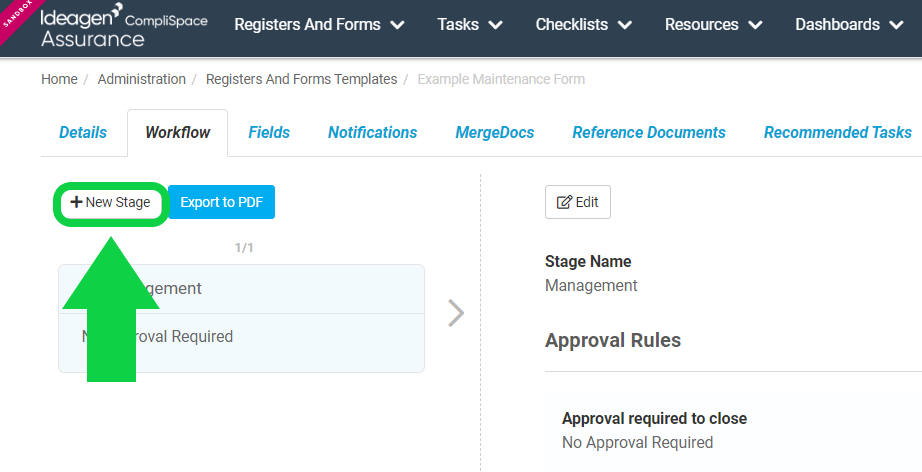Switch to Reference Documents tab
This screenshot has height=472, width=922.
tap(649, 133)
